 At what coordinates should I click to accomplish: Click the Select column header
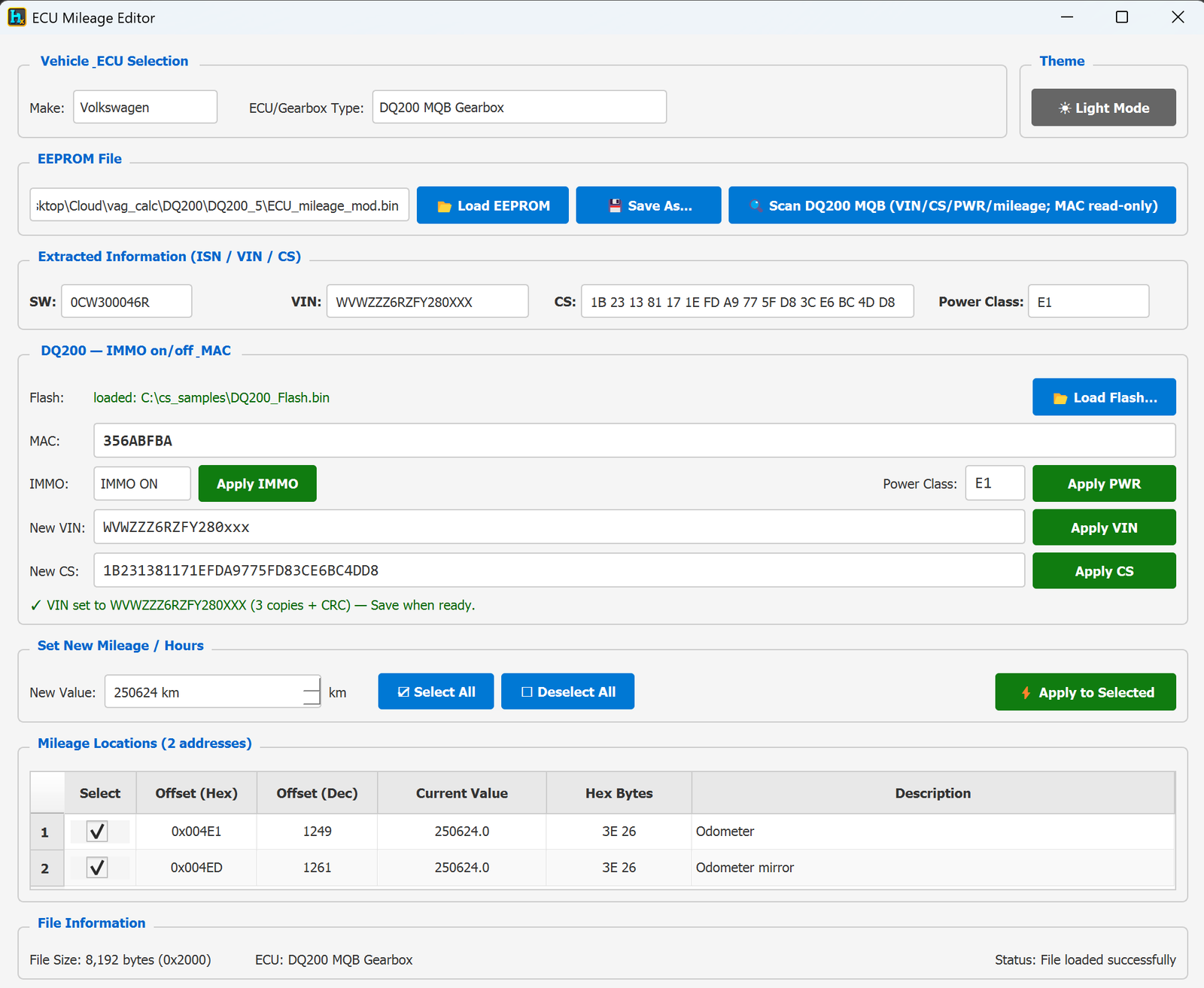coord(100,793)
